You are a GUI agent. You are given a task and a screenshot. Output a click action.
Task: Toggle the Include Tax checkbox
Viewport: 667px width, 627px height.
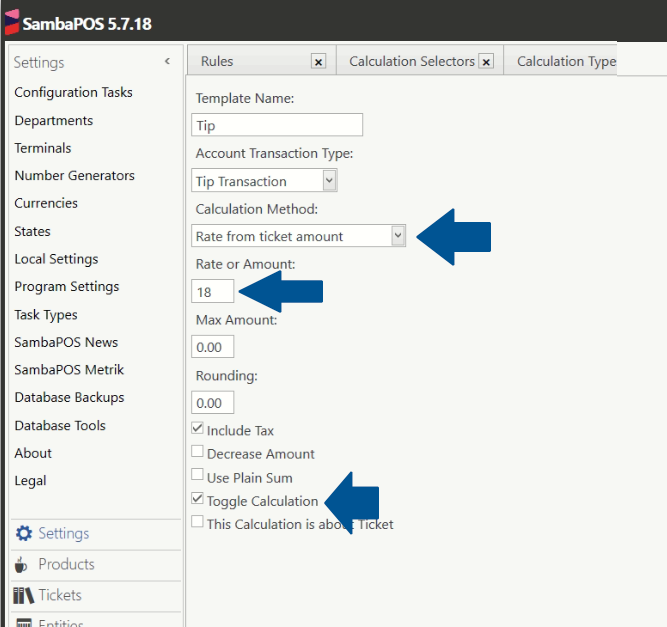(x=197, y=428)
